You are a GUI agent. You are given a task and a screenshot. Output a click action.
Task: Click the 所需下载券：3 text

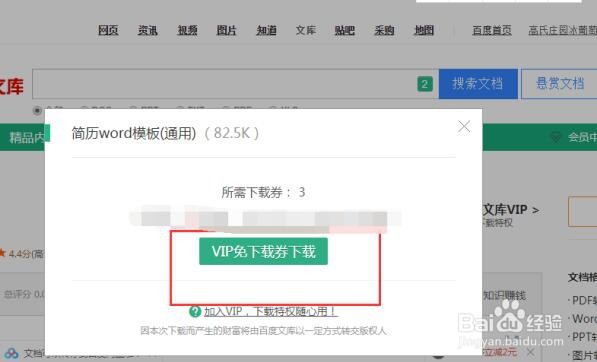[263, 192]
